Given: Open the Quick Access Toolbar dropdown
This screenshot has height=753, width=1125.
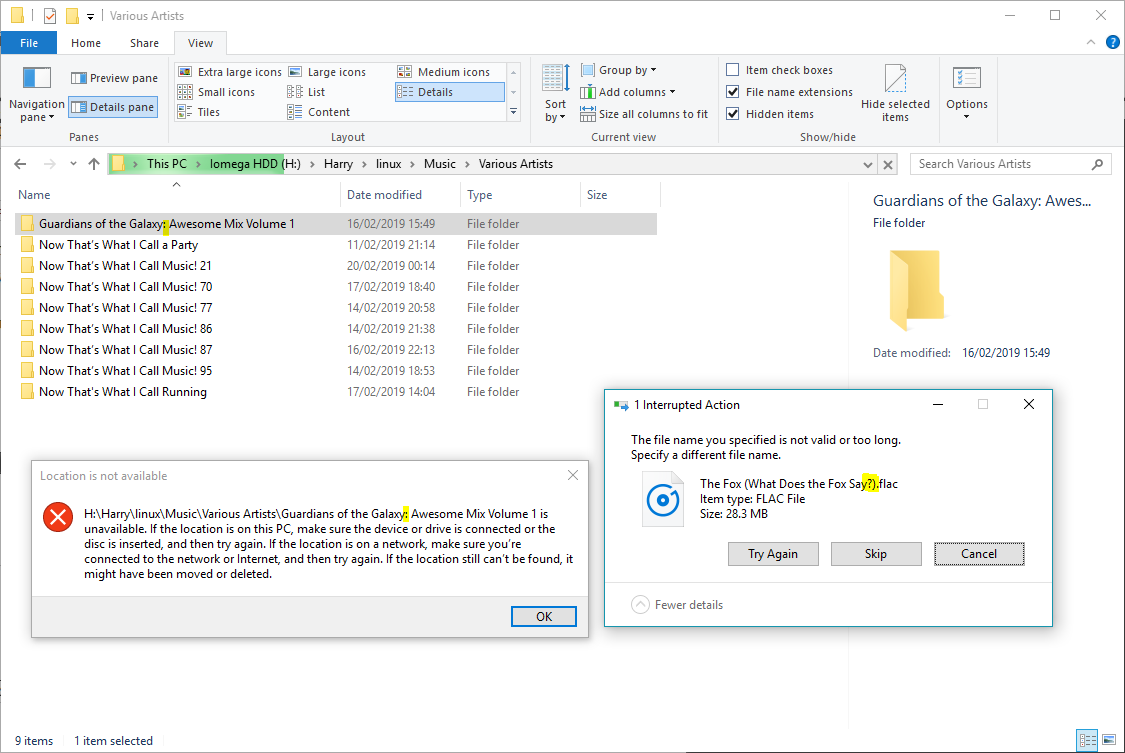Looking at the screenshot, I should (90, 16).
